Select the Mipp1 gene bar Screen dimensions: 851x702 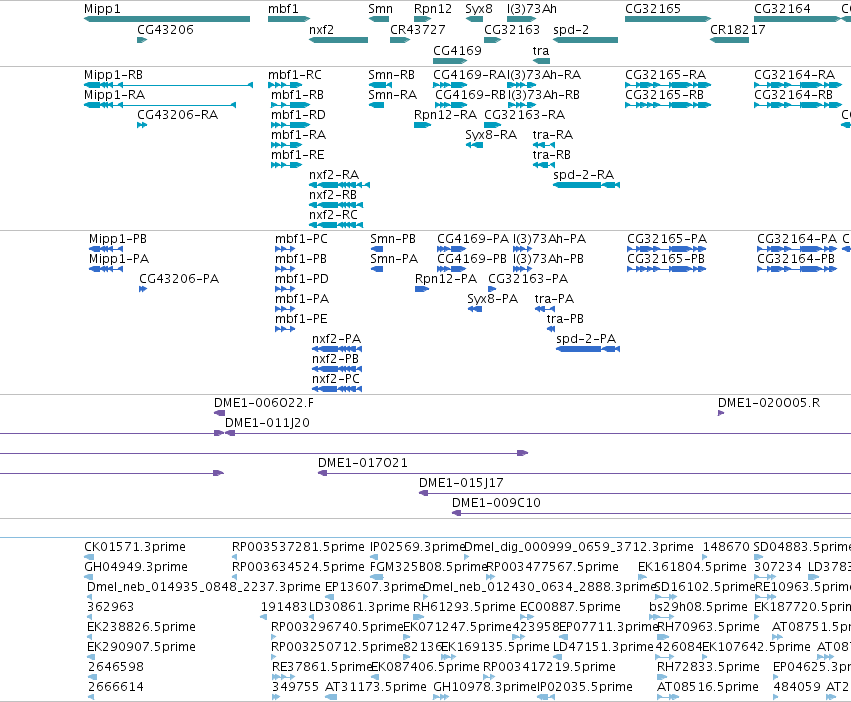(x=167, y=19)
